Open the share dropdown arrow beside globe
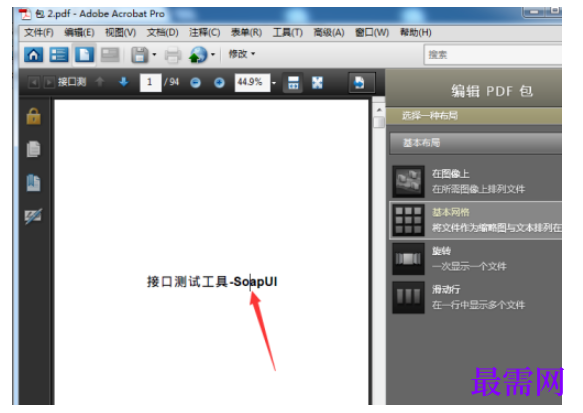 point(213,55)
